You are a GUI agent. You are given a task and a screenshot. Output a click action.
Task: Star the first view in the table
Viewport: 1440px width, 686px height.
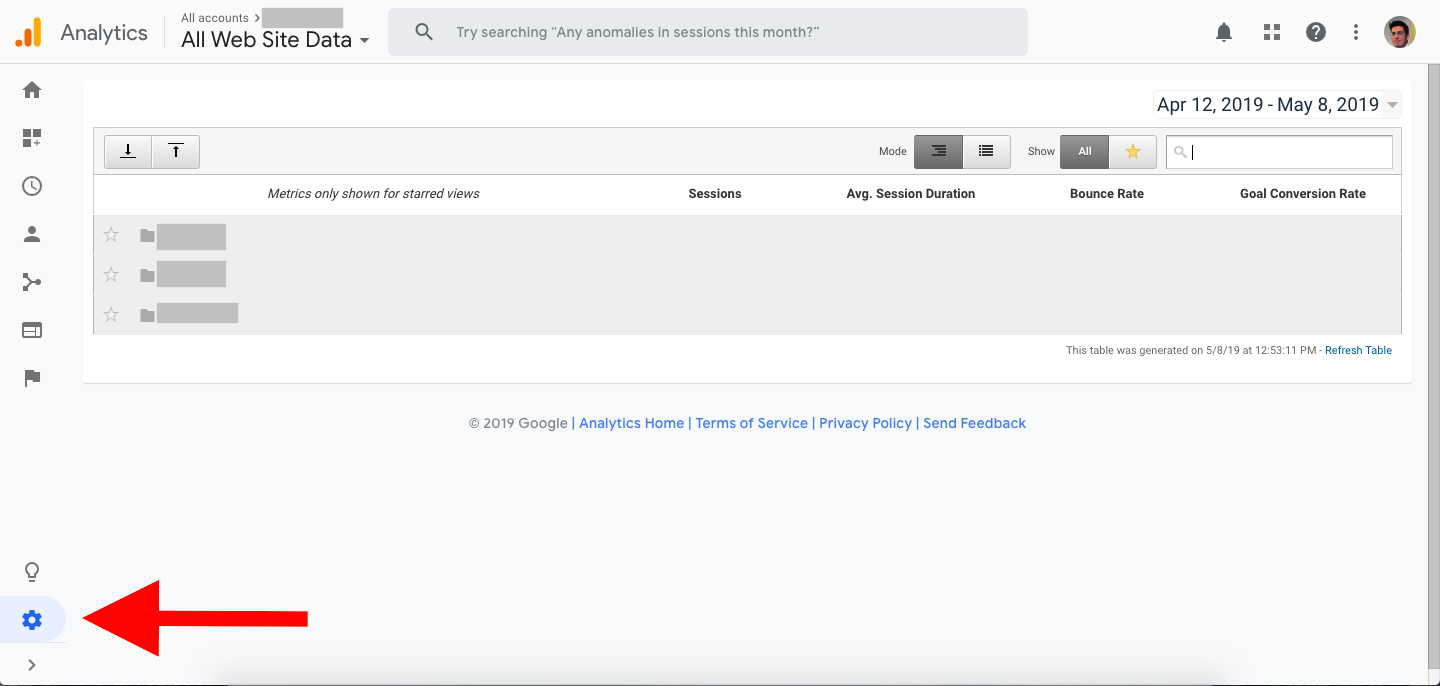(x=110, y=235)
